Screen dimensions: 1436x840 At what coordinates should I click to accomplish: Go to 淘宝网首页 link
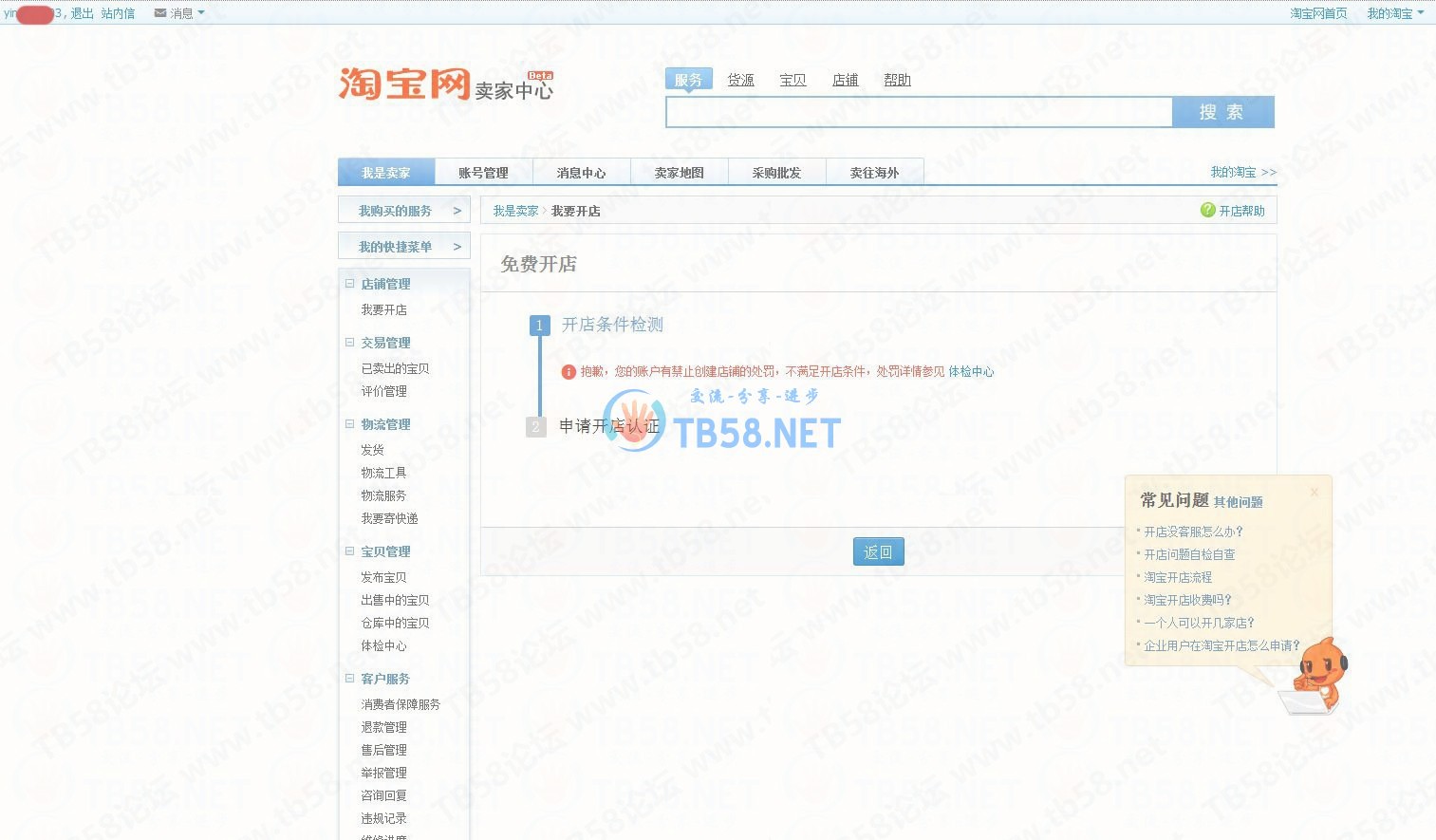1318,13
